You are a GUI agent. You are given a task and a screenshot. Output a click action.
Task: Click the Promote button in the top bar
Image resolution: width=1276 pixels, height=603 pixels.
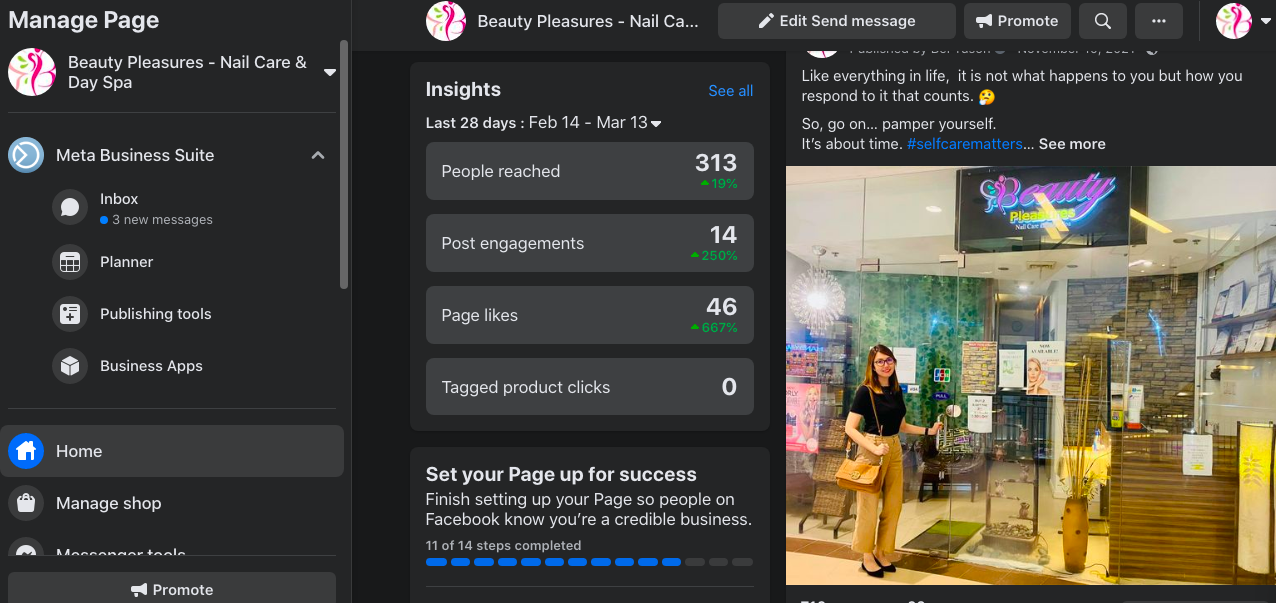[1017, 21]
